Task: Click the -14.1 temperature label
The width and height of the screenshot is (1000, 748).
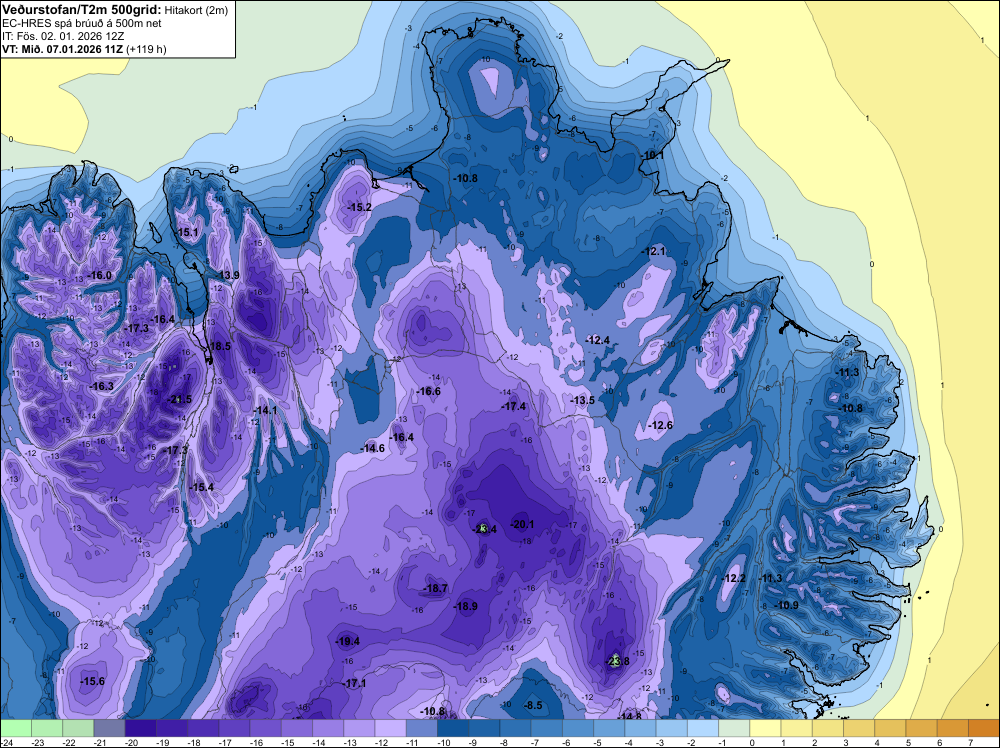Action: 265,411
